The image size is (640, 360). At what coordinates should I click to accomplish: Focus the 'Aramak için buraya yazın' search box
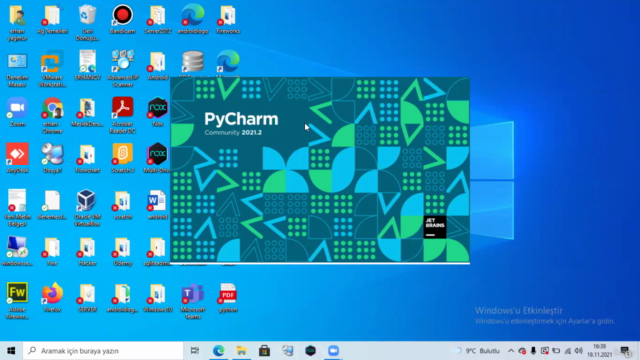click(x=103, y=351)
